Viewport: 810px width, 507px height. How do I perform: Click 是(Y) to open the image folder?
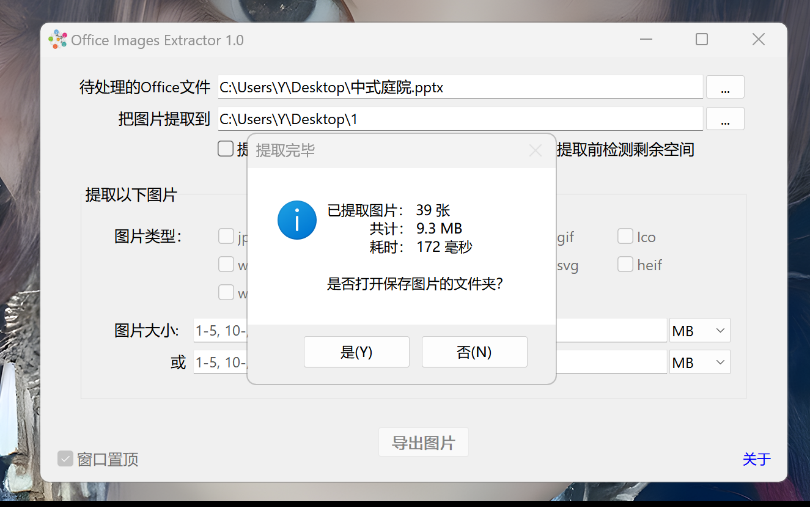coord(356,352)
